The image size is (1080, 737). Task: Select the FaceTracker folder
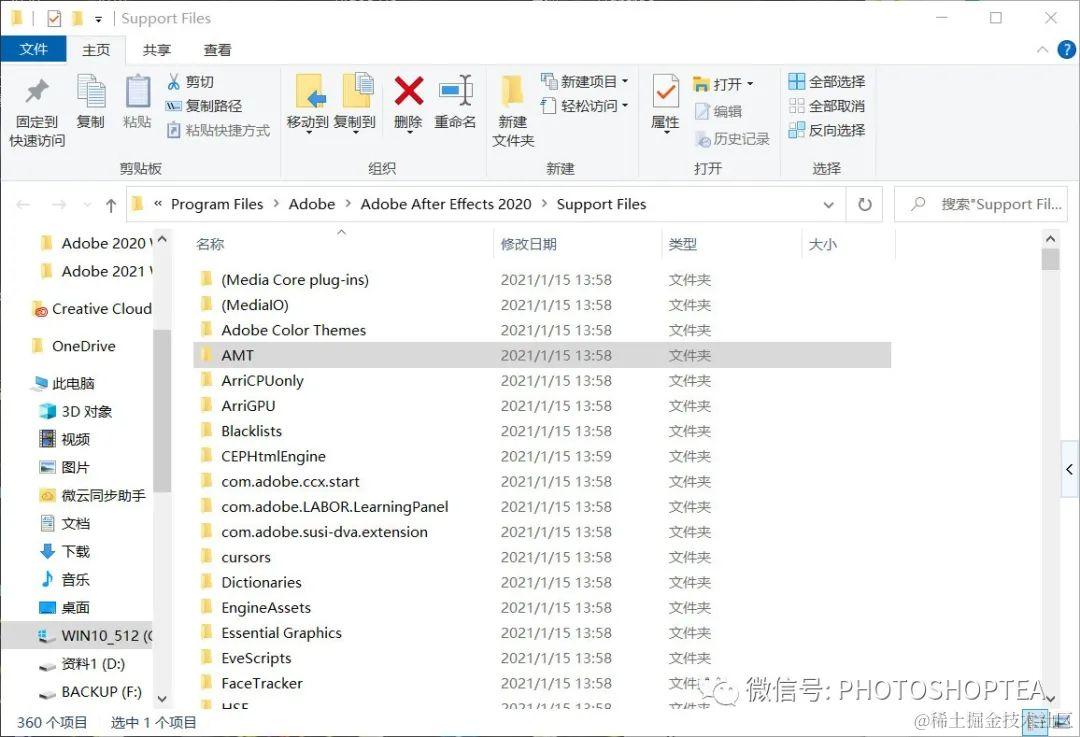(541, 683)
